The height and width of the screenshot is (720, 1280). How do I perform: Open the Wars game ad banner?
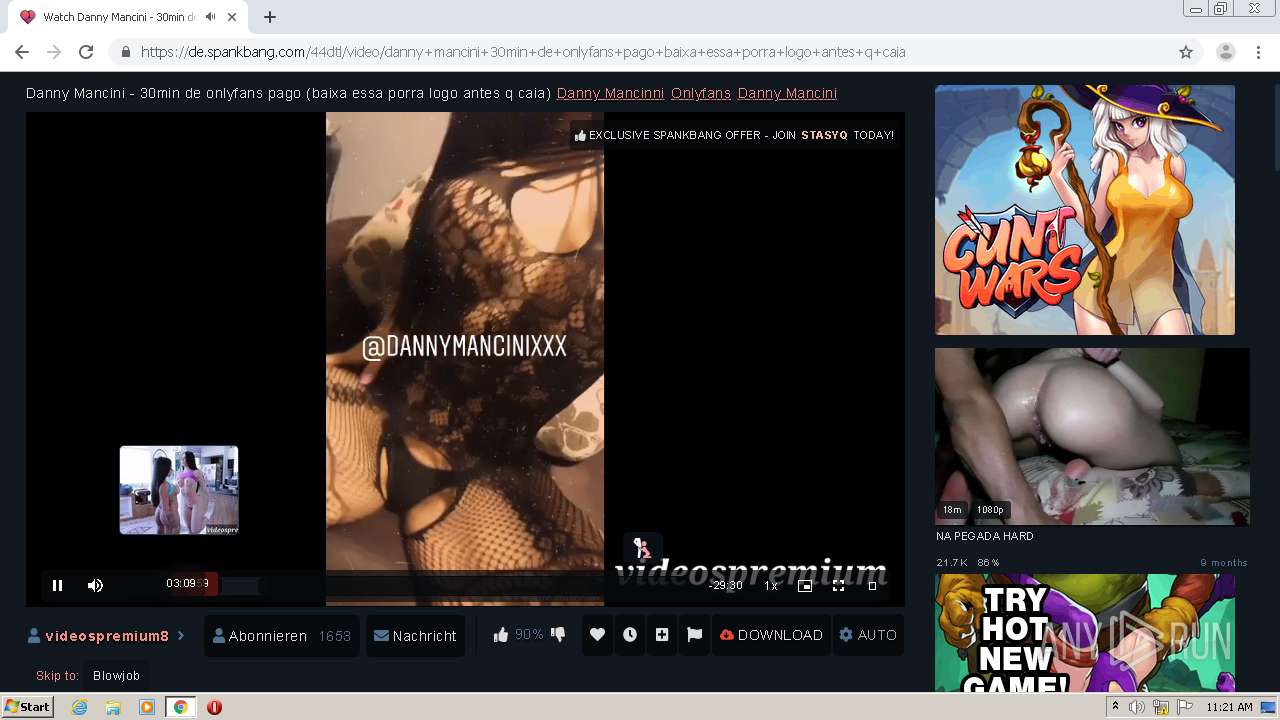[1085, 210]
